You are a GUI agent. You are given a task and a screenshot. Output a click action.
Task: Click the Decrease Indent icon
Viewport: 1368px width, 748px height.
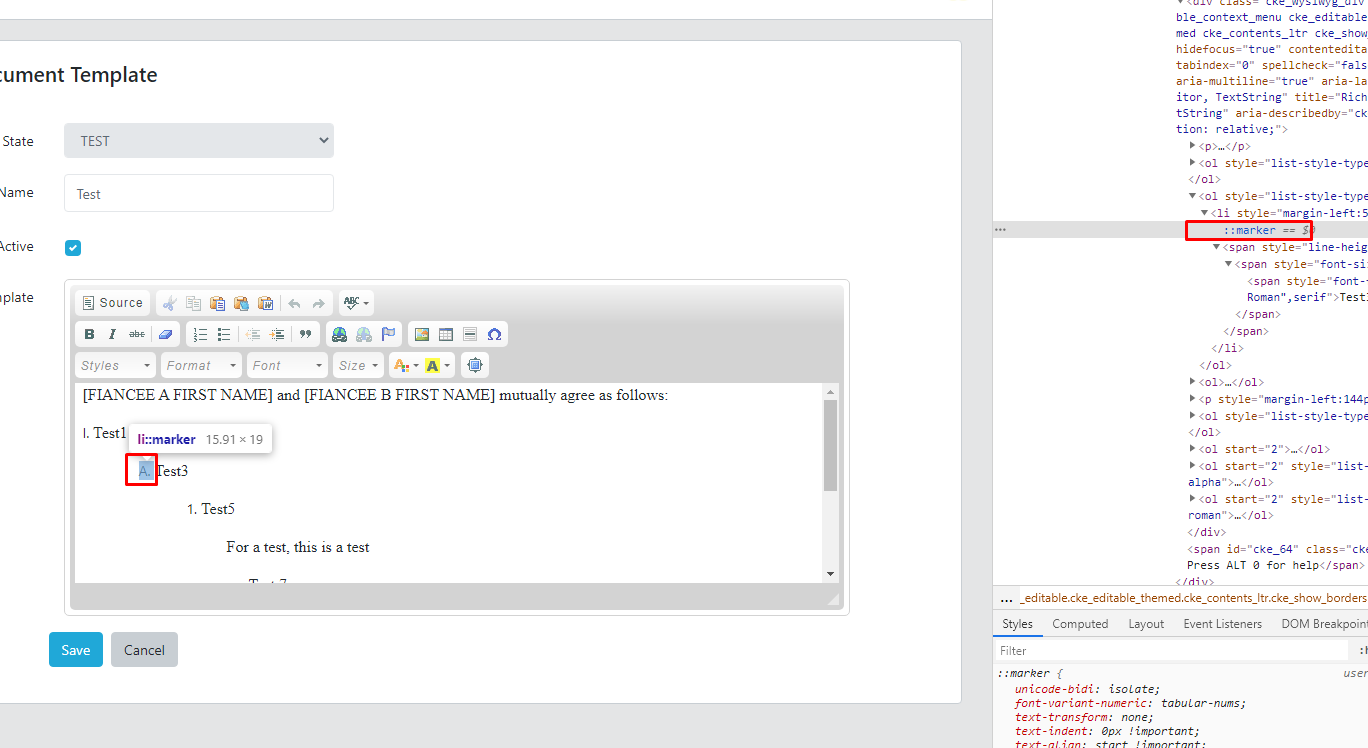coord(253,334)
